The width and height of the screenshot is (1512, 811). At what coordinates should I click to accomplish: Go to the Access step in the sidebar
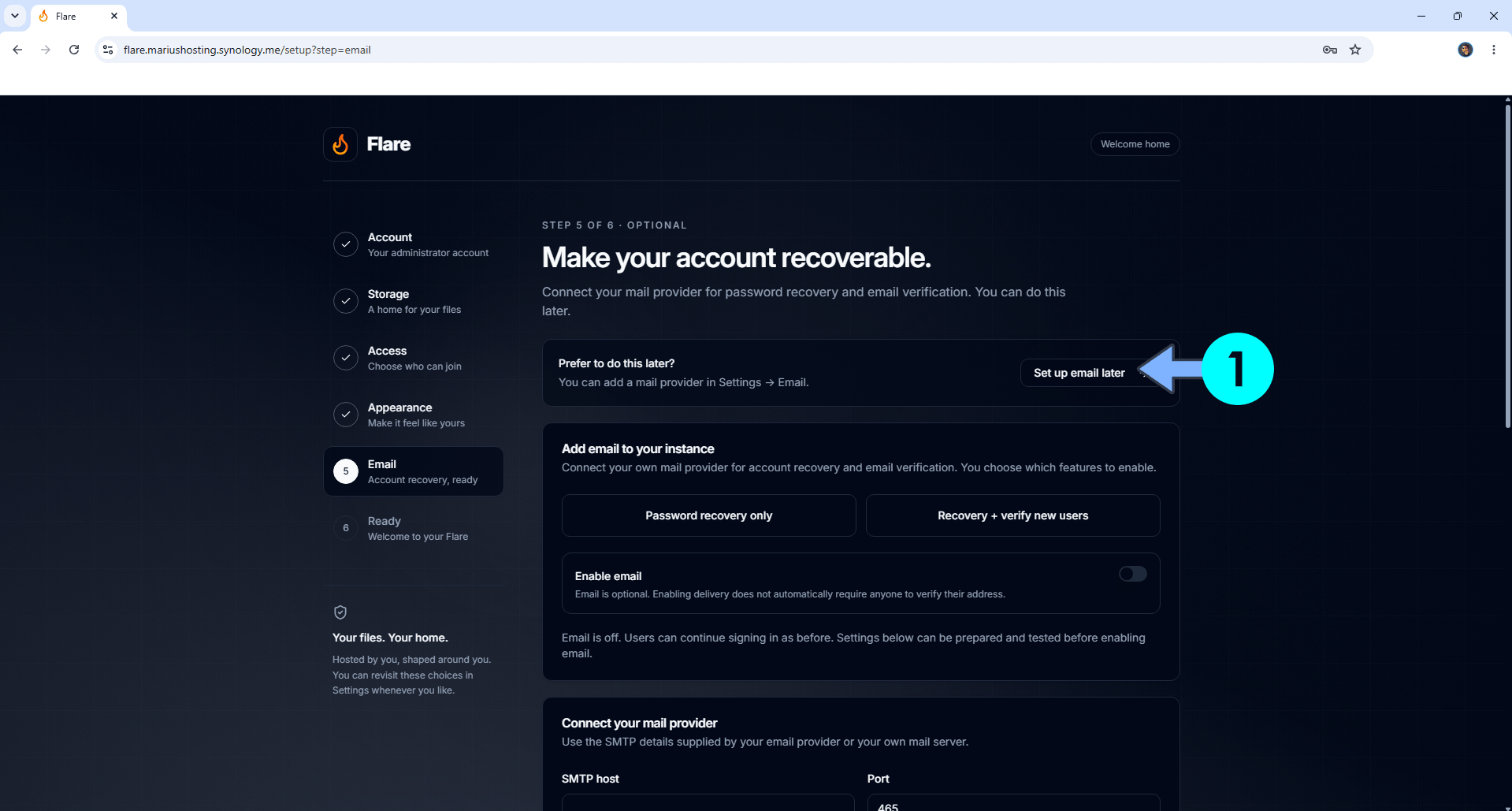tap(414, 358)
